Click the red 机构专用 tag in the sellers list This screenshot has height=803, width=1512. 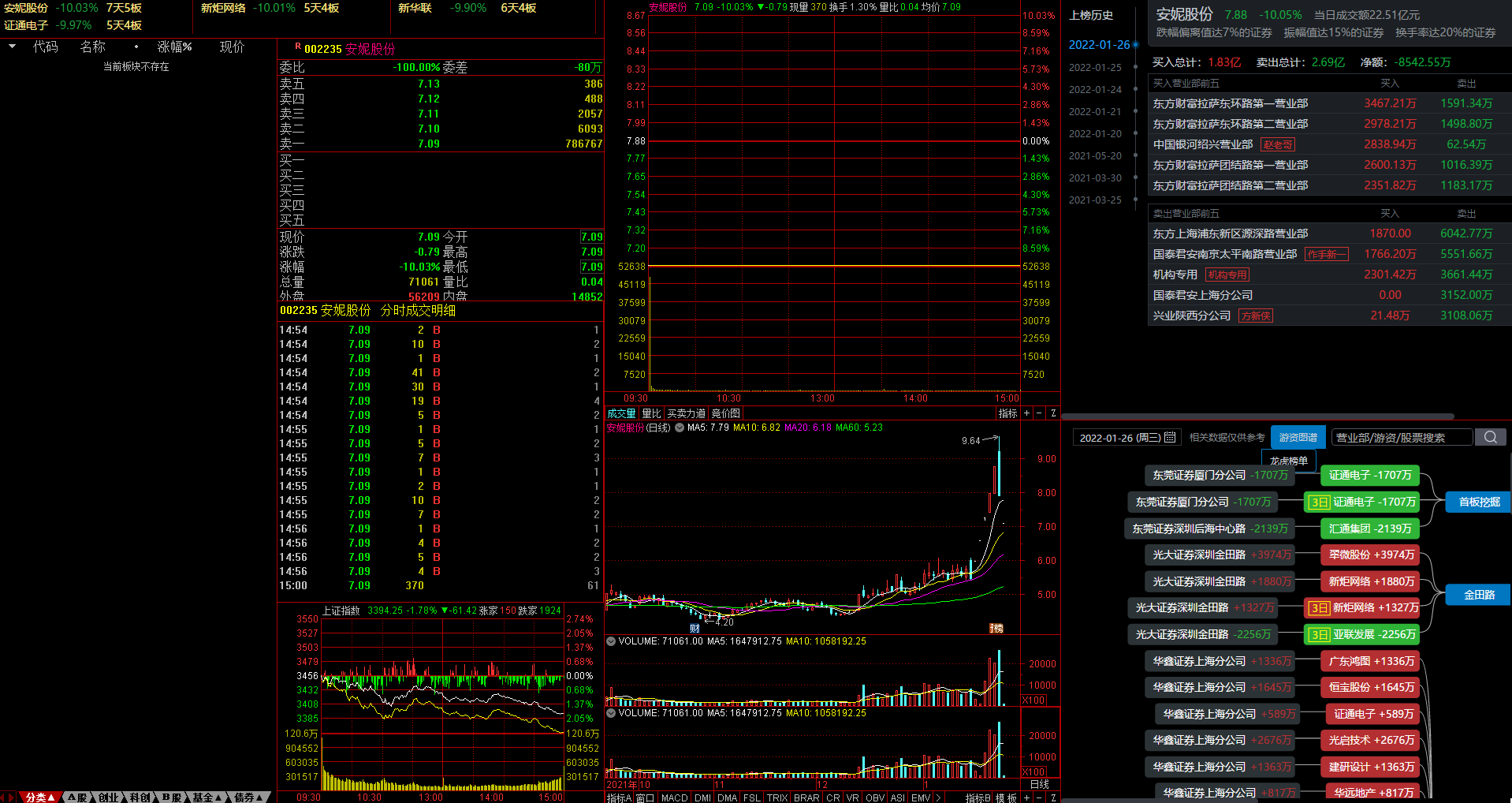pyautogui.click(x=1227, y=275)
